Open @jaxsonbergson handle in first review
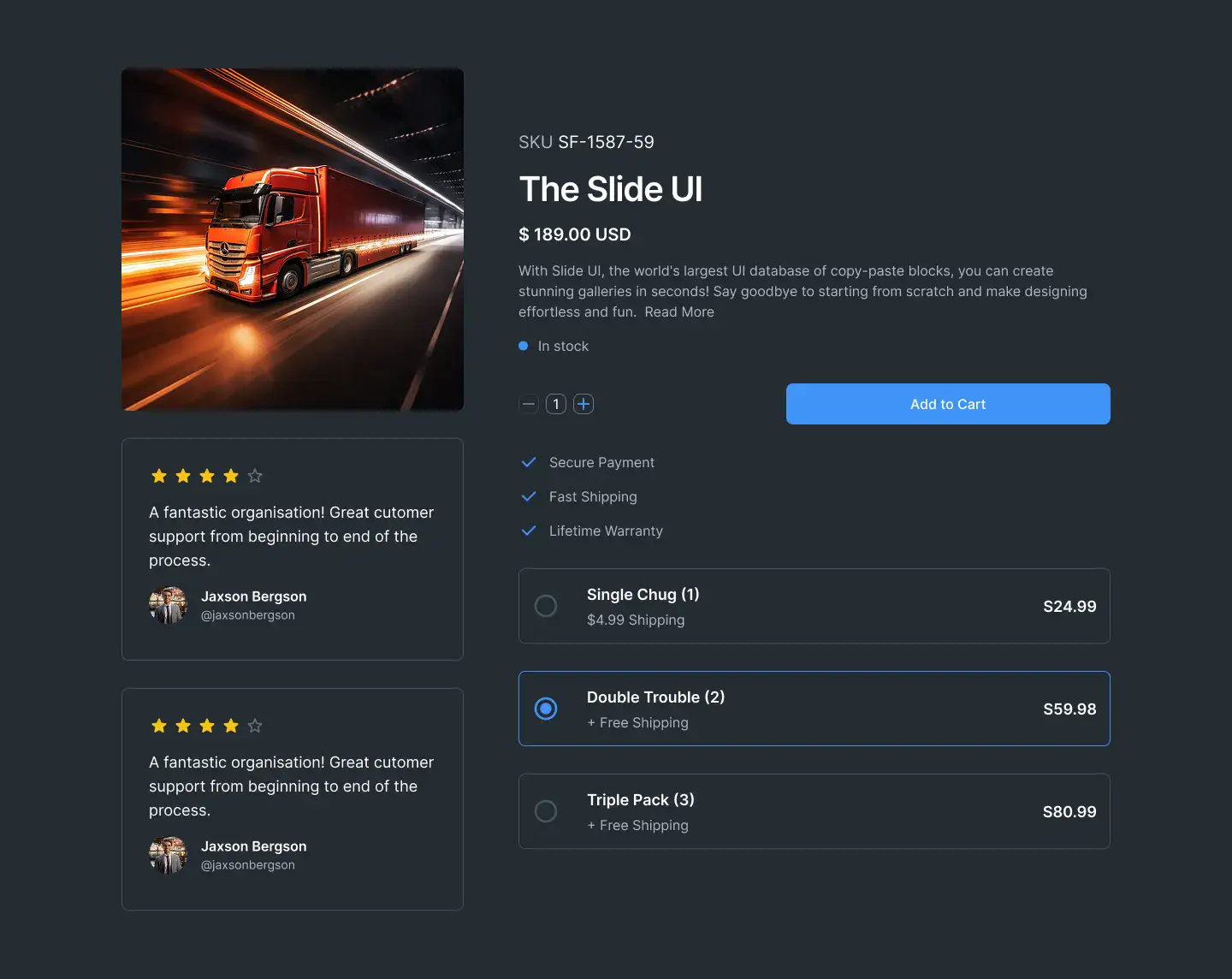 tap(248, 615)
